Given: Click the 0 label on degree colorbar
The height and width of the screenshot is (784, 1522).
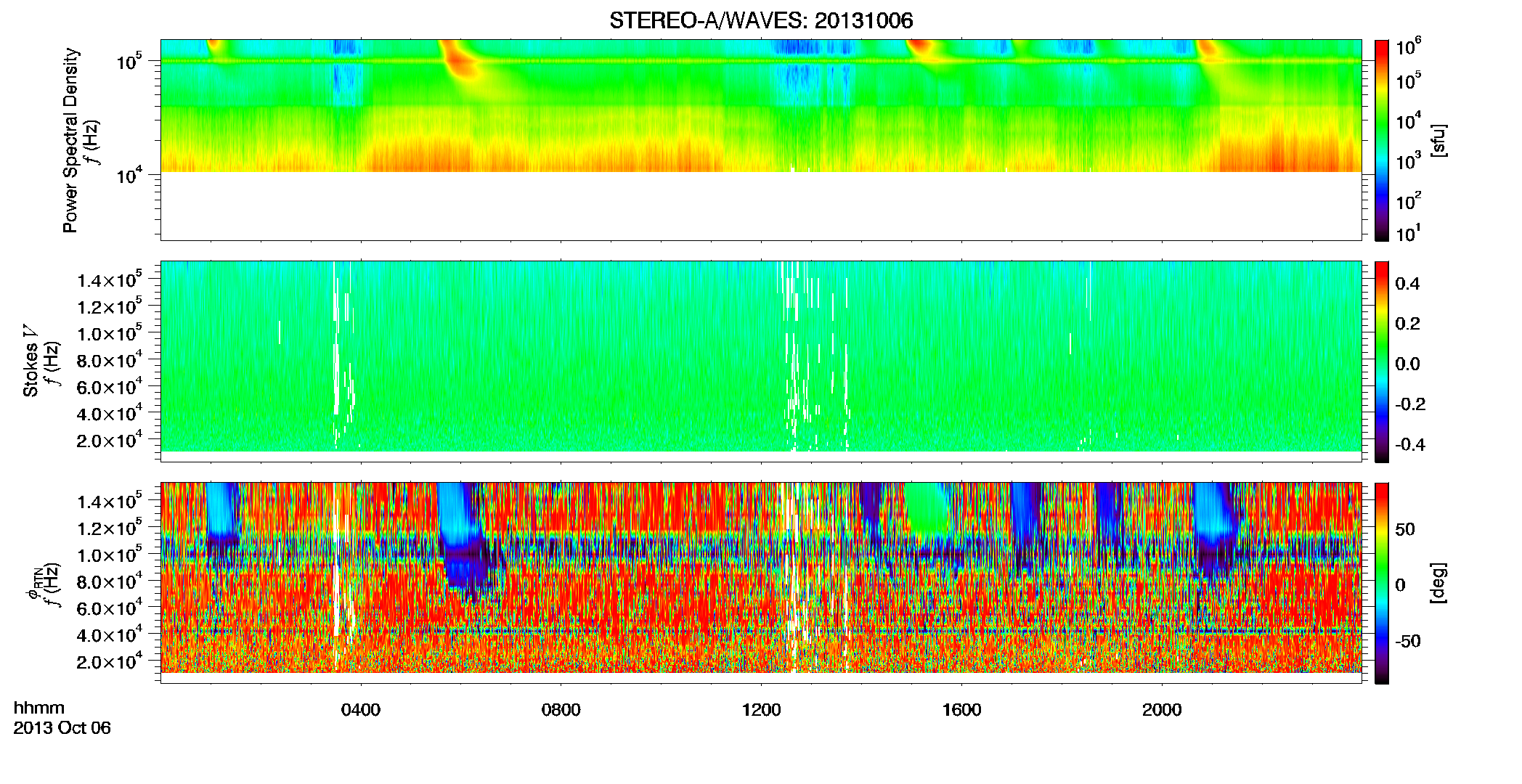Looking at the screenshot, I should click(x=1400, y=585).
